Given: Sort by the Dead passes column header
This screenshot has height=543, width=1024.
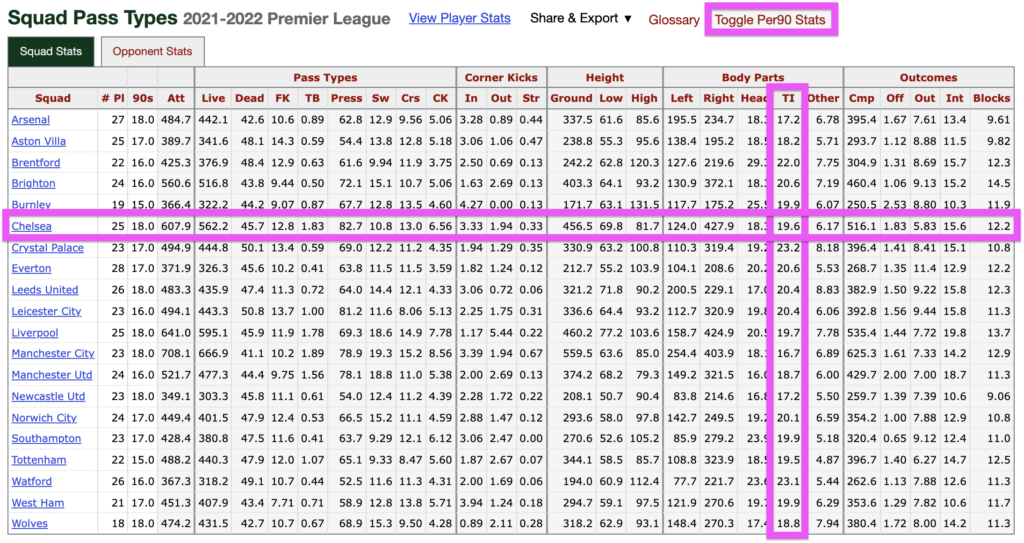Looking at the screenshot, I should tap(249, 98).
